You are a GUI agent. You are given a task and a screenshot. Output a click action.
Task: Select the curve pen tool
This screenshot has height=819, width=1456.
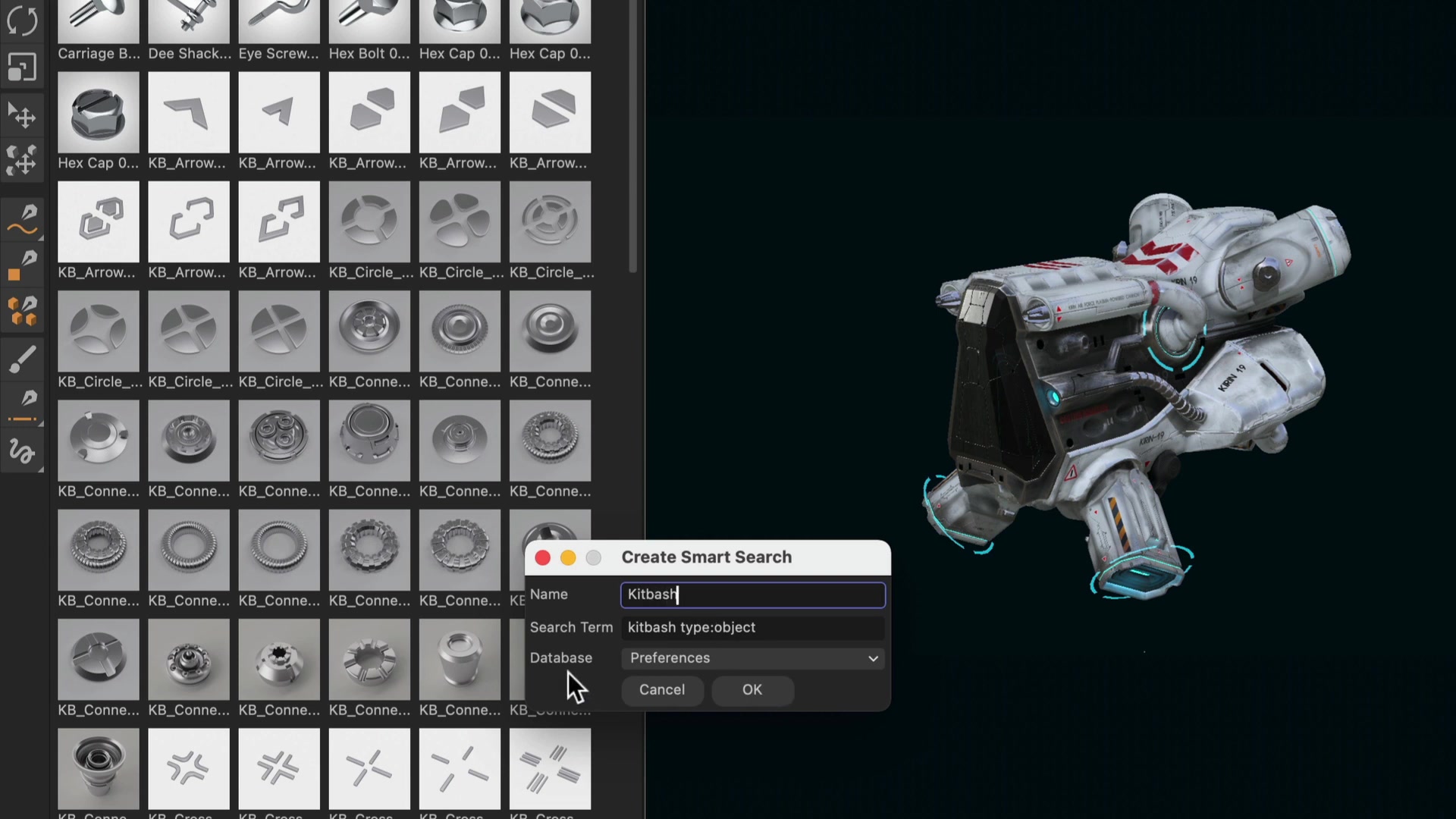(x=23, y=220)
